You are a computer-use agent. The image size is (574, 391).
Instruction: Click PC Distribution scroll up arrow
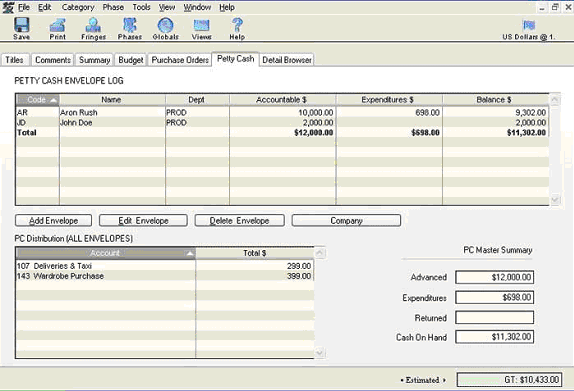coord(320,253)
